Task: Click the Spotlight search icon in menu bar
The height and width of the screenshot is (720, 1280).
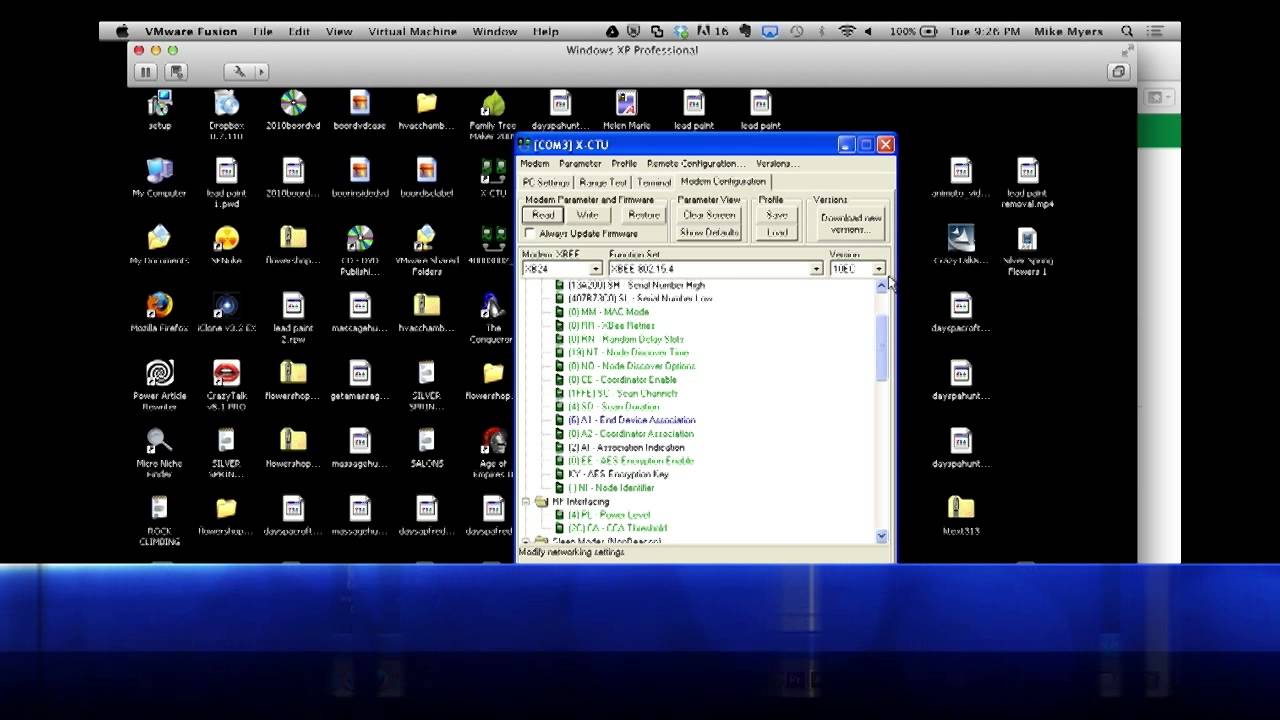Action: click(1127, 31)
